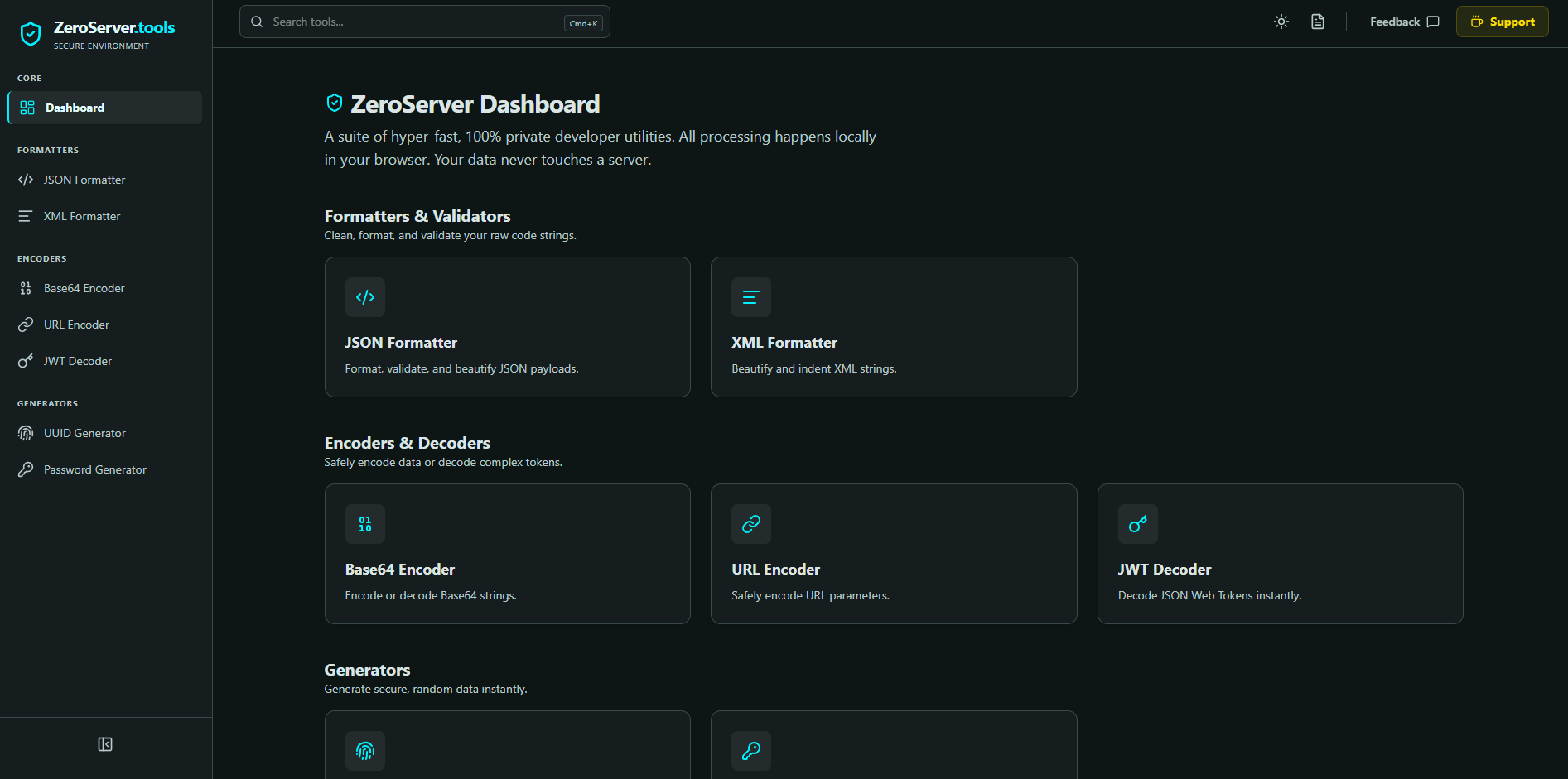Click the 'ZeroServer Dashboard' page title

pos(475,103)
